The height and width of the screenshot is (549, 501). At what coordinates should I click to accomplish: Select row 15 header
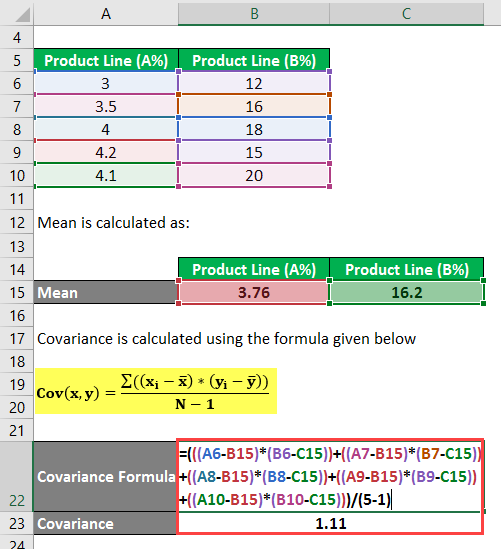point(16,293)
